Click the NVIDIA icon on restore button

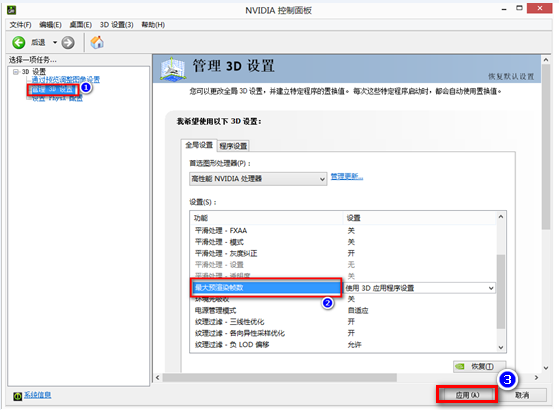pyautogui.click(x=460, y=367)
